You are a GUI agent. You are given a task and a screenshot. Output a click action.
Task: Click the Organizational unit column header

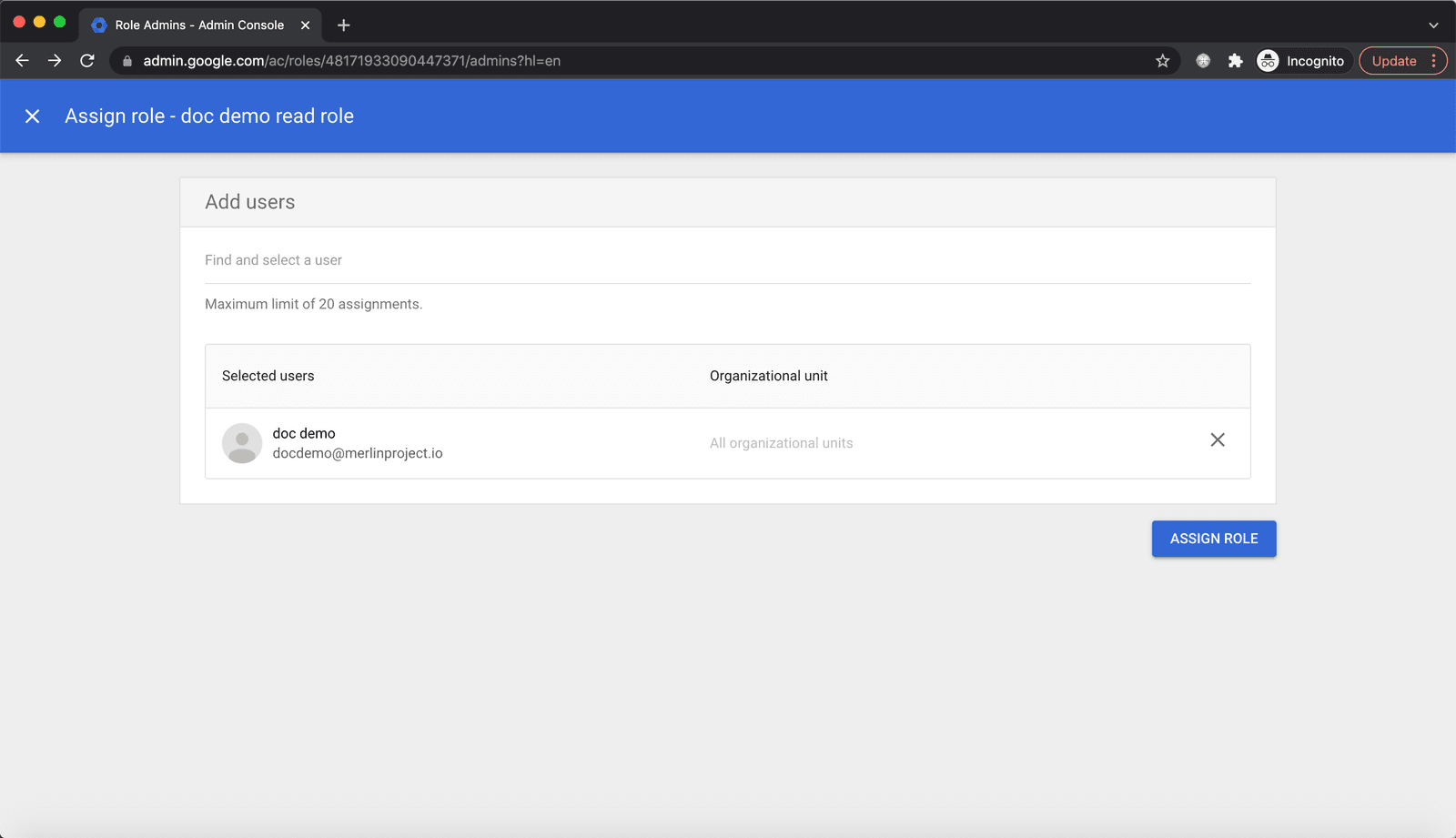[769, 376]
